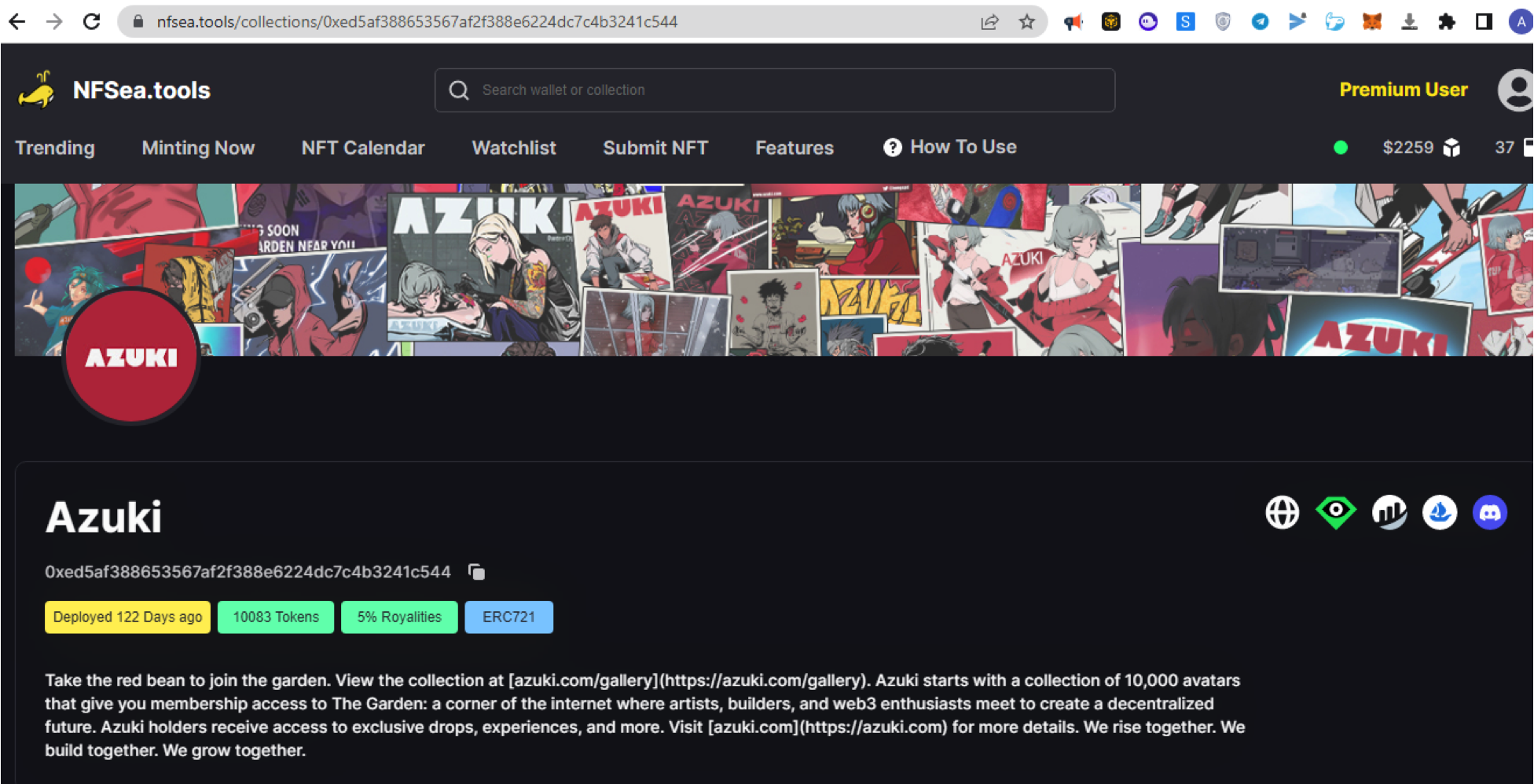The image size is (1534, 784).
Task: Click the magnifier icon in the search box
Action: coord(459,90)
